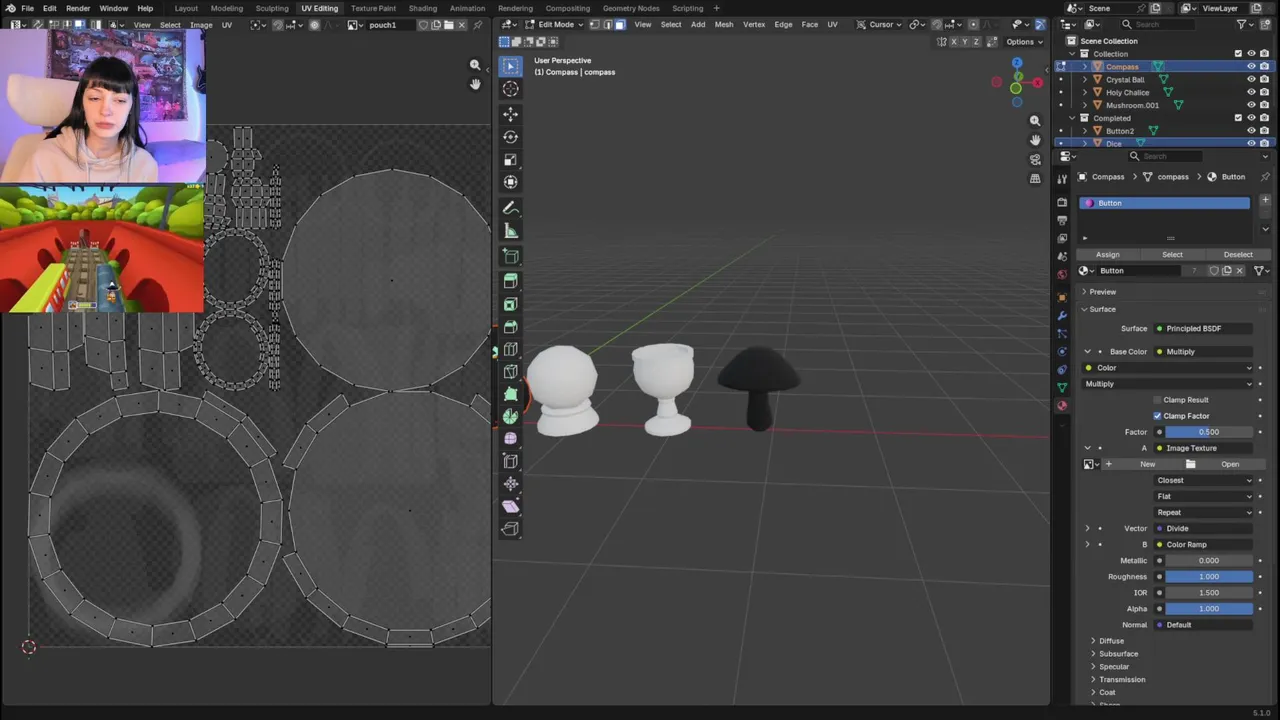The height and width of the screenshot is (720, 1280).
Task: Activate the Loop Cut tool
Action: (510, 349)
